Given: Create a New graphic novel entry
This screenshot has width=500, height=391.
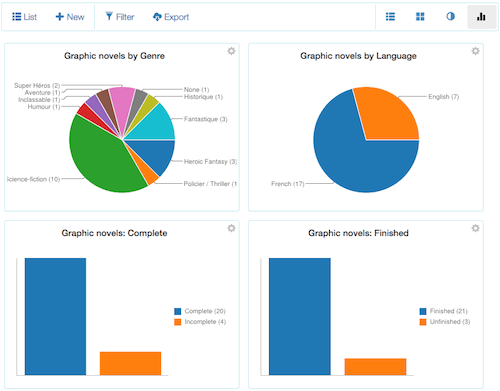Looking at the screenshot, I should click(x=70, y=17).
